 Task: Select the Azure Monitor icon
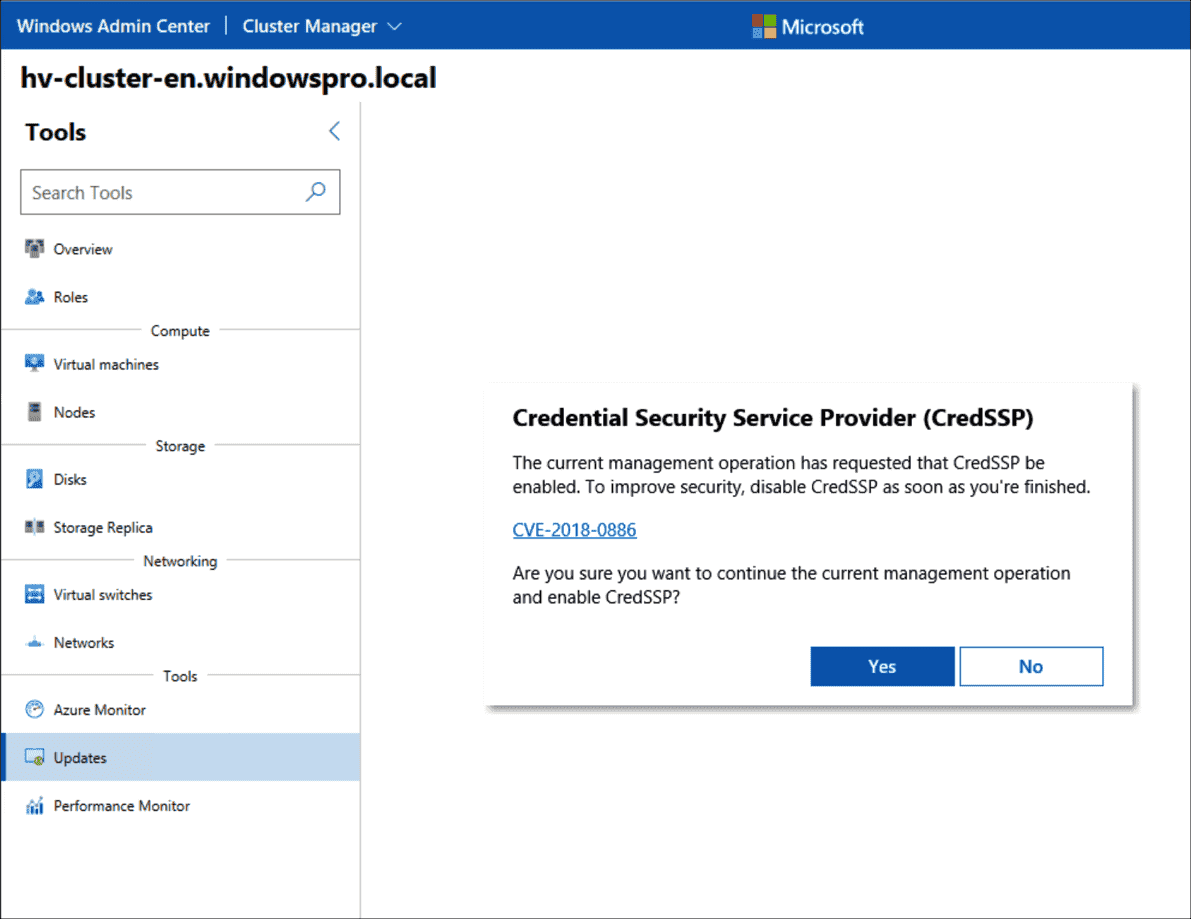point(35,709)
